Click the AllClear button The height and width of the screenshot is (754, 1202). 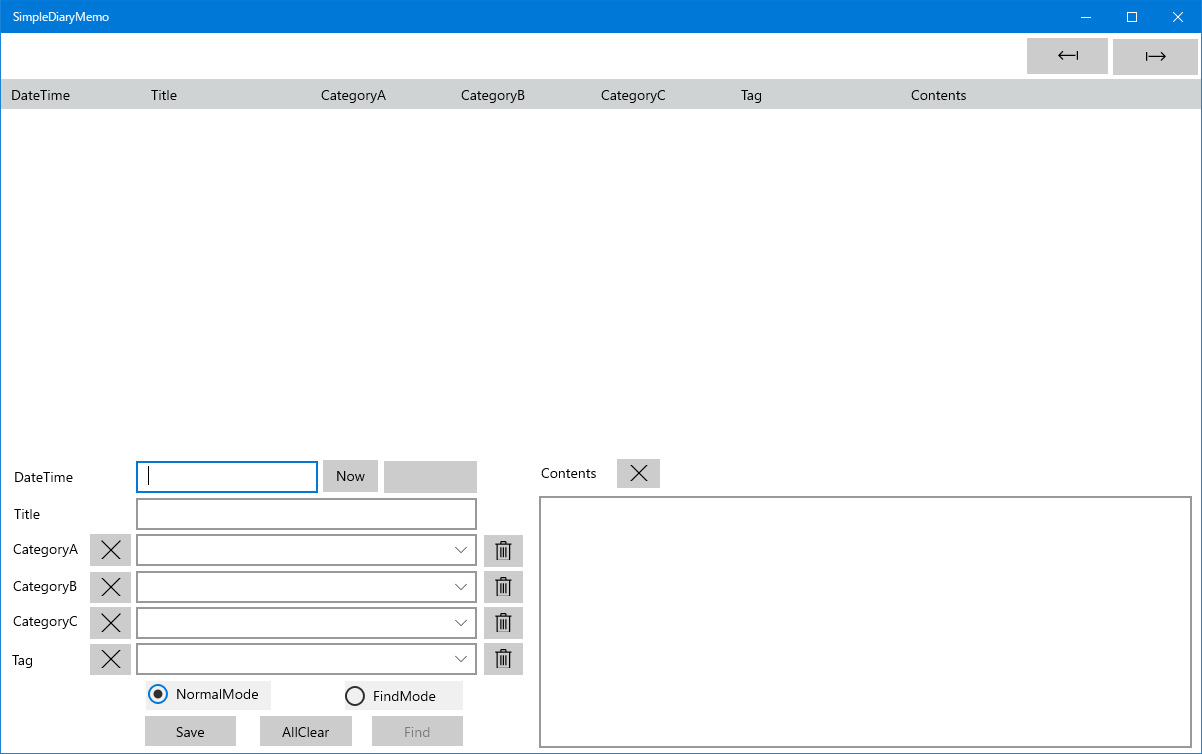coord(306,731)
